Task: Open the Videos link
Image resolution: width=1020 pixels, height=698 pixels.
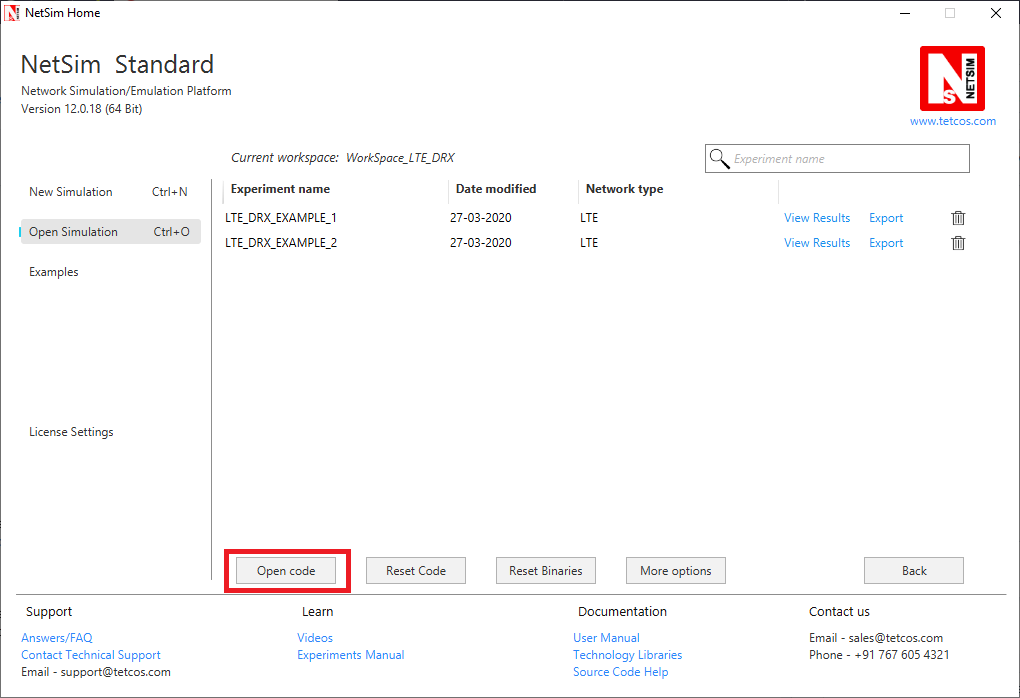Action: [x=315, y=638]
